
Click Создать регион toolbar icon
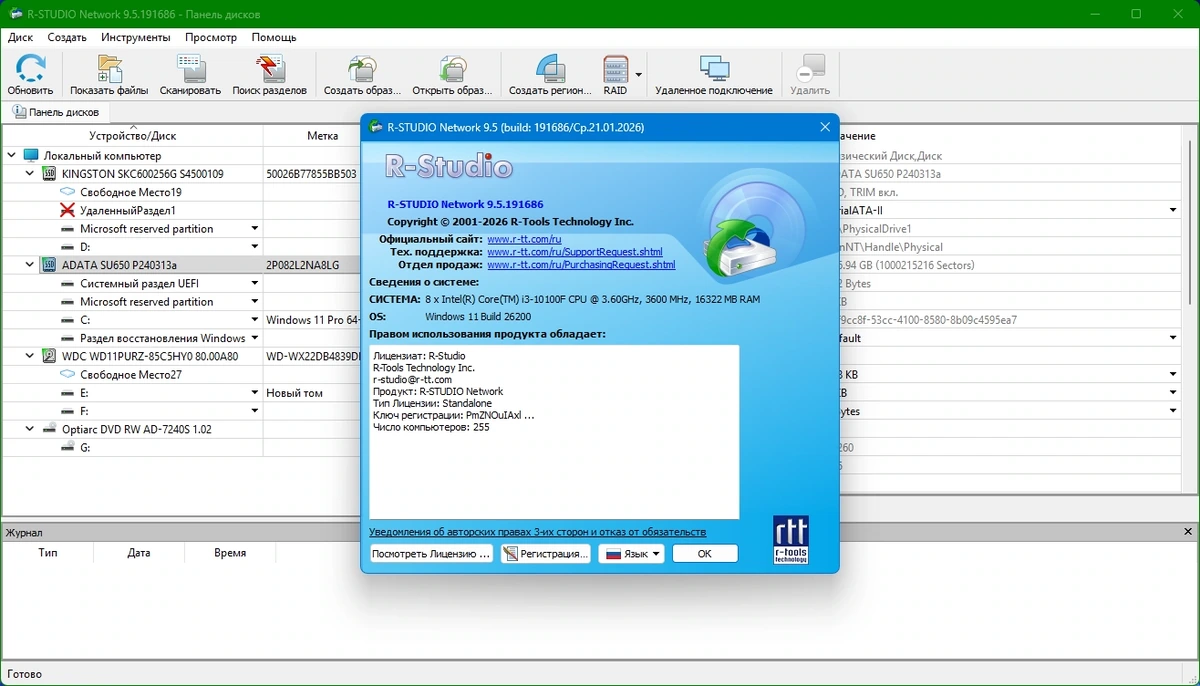click(x=550, y=69)
